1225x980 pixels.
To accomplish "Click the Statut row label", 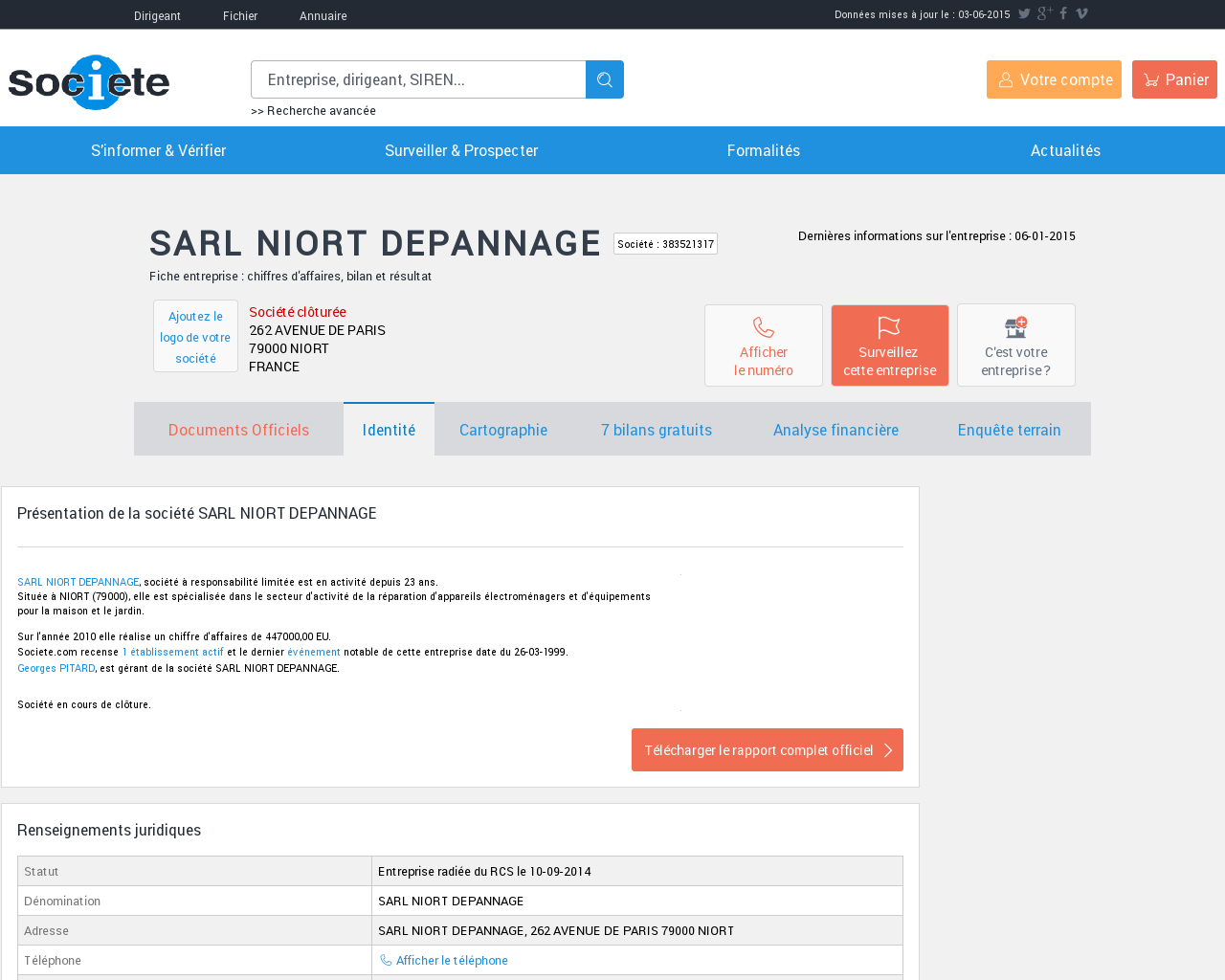I will pyautogui.click(x=41, y=871).
